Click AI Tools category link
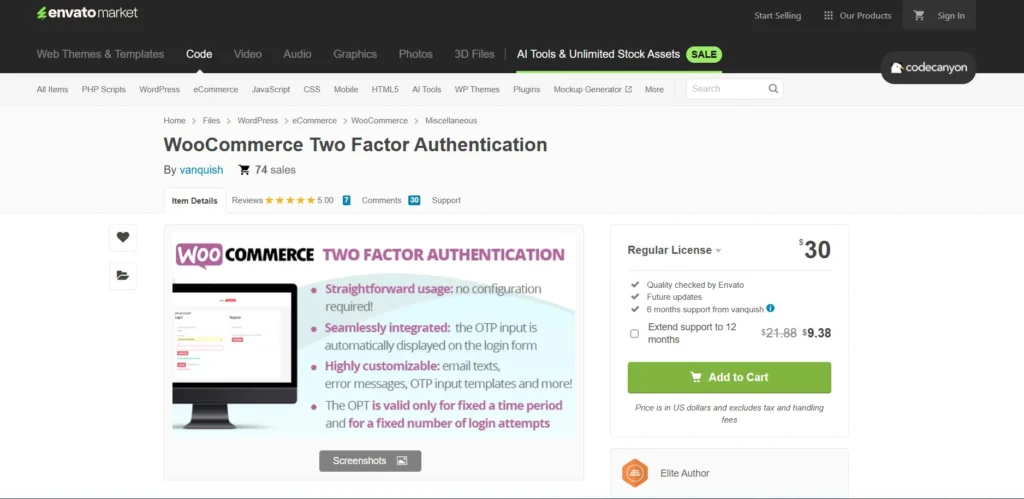The image size is (1024, 499). coord(426,89)
